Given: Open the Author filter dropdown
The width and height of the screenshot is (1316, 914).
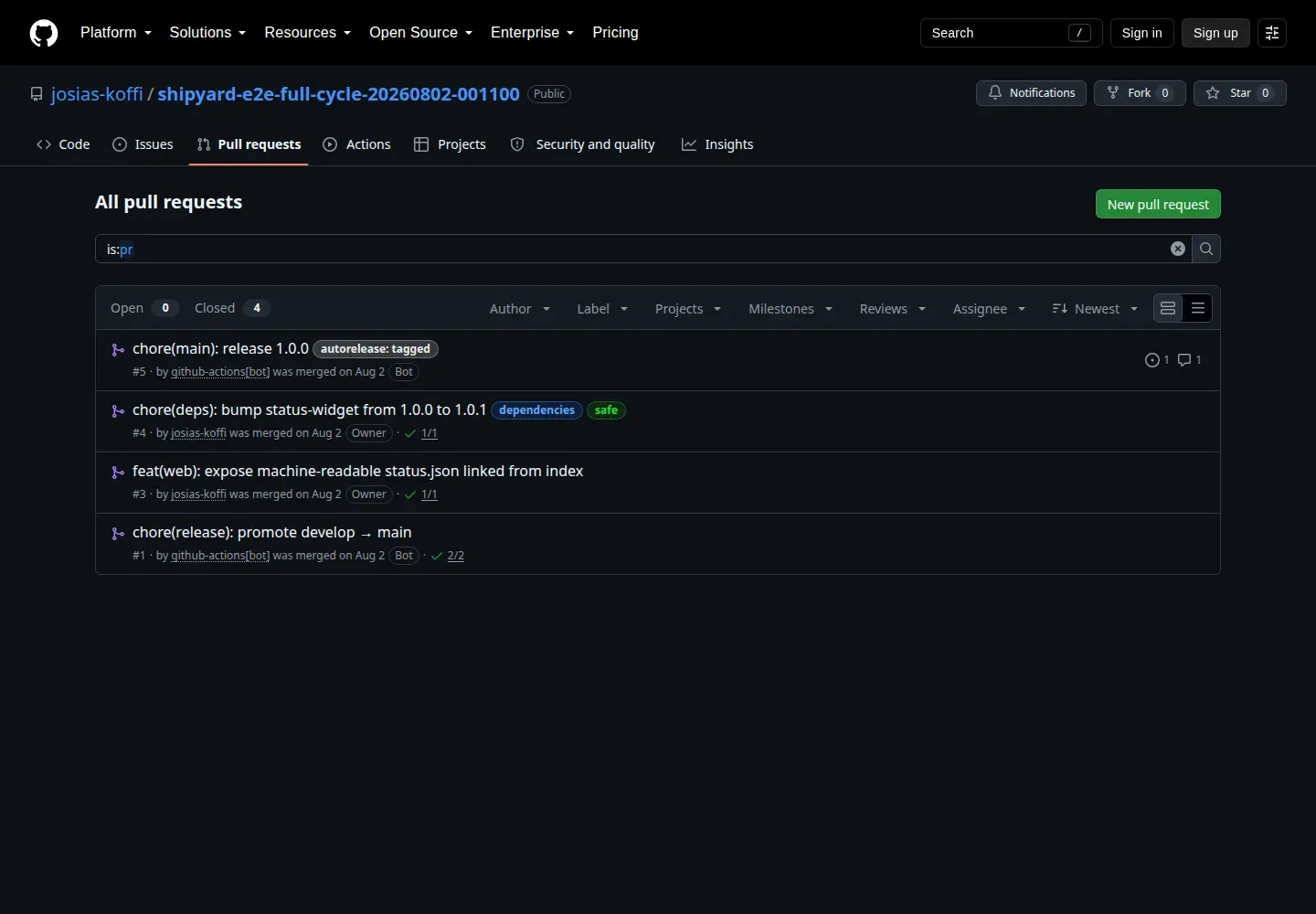Looking at the screenshot, I should 520,309.
